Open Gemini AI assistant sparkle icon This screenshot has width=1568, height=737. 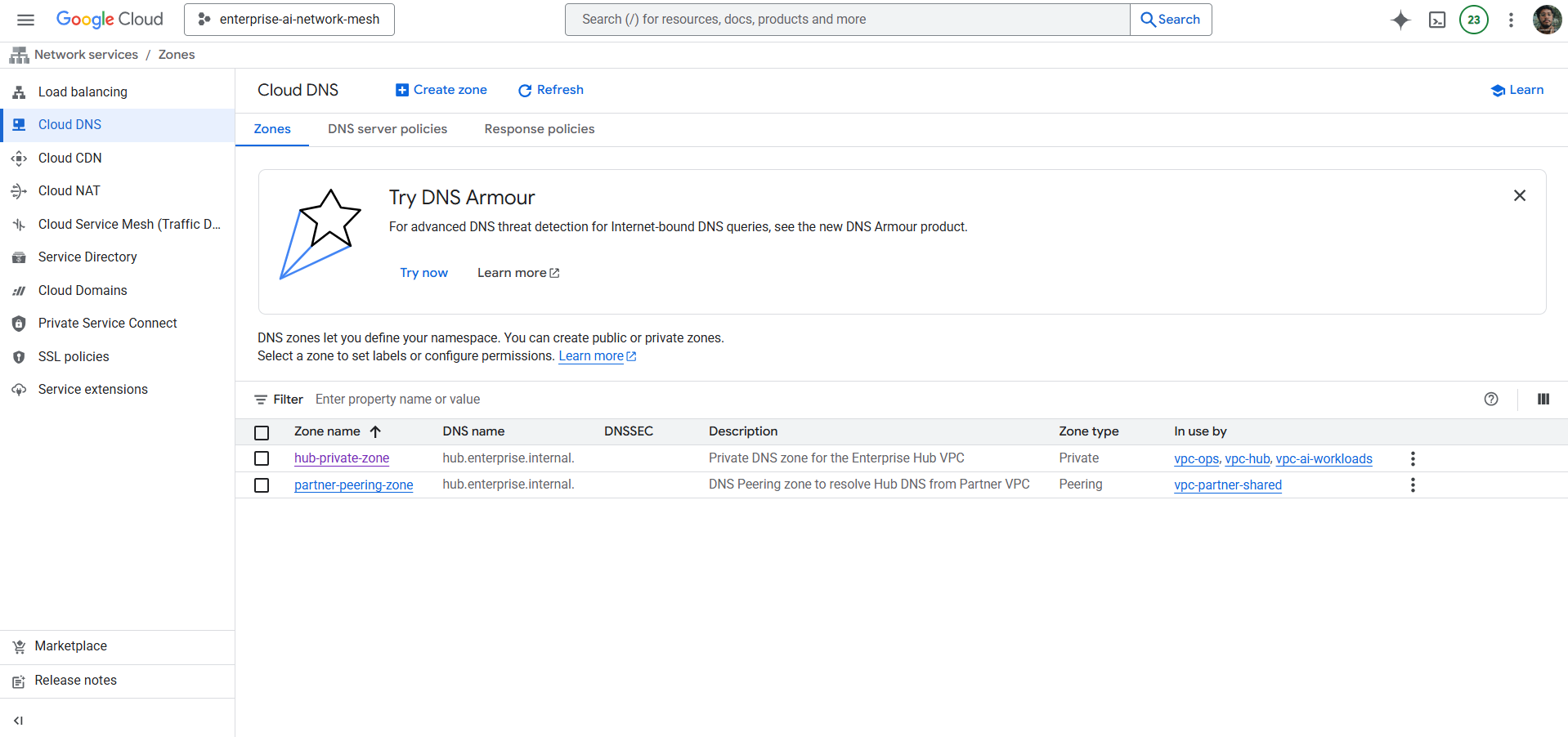pyautogui.click(x=1400, y=20)
